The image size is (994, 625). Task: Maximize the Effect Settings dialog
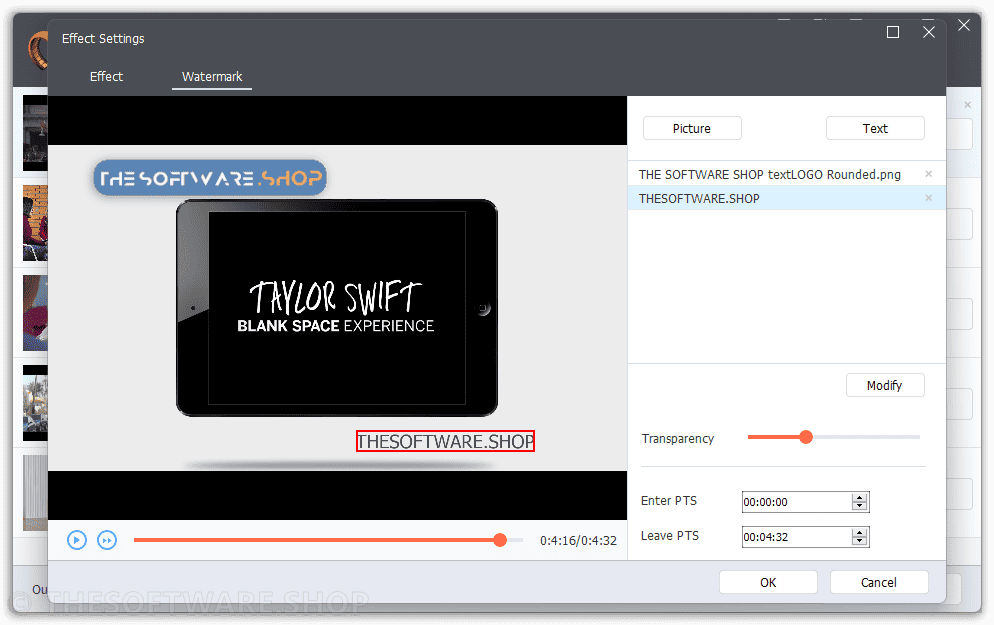893,32
